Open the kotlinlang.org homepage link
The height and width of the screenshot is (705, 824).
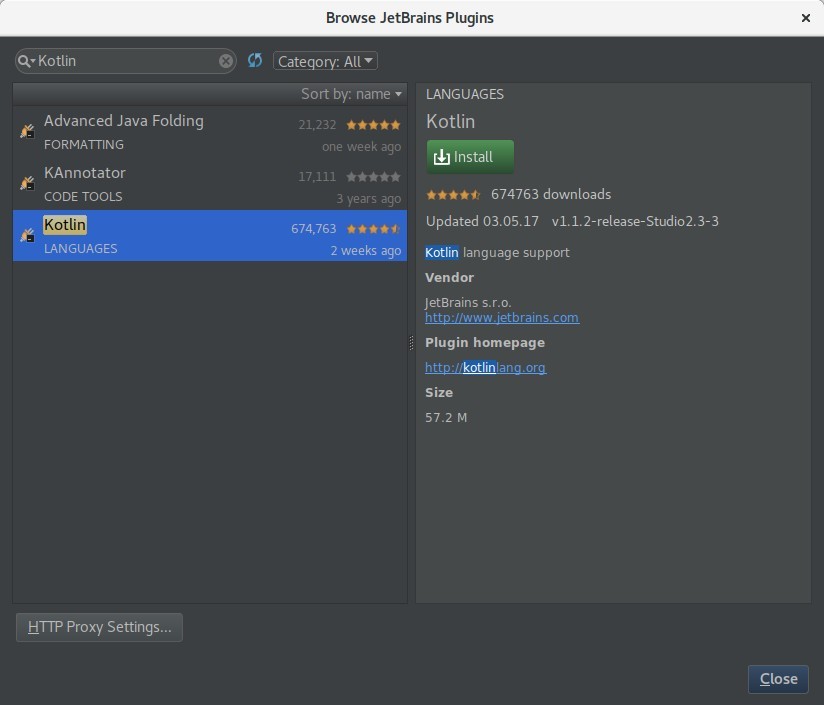[485, 368]
